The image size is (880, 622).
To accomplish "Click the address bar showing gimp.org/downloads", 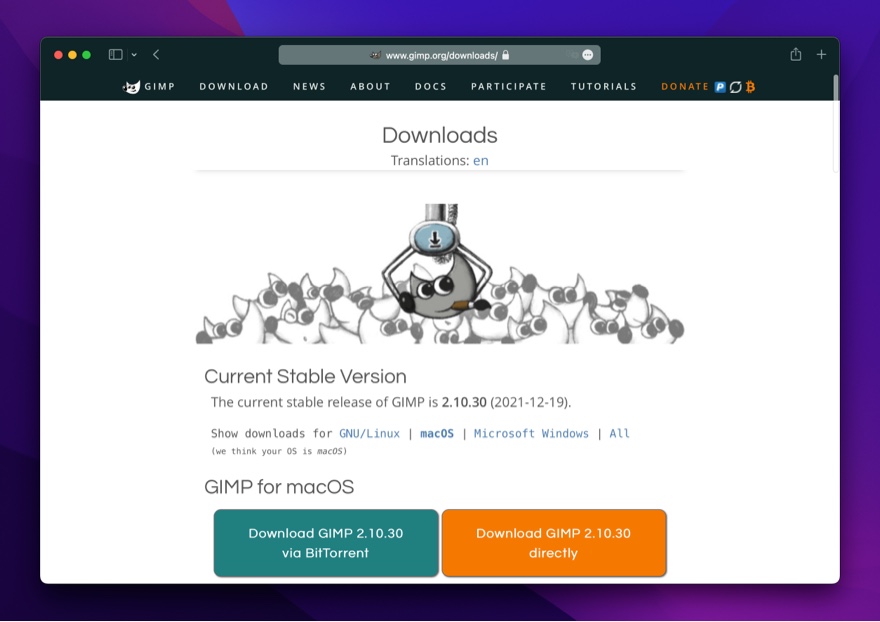I will 439,55.
